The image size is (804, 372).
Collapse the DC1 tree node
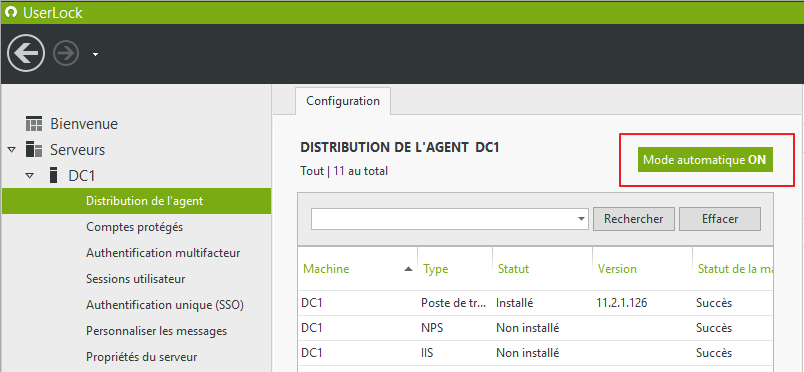[x=30, y=176]
